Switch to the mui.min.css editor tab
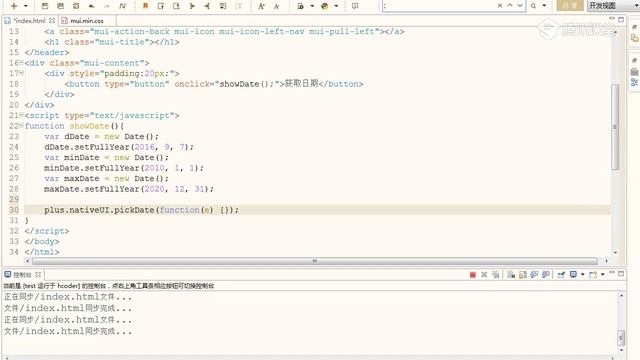Viewport: 640px width, 360px height. pyautogui.click(x=87, y=20)
